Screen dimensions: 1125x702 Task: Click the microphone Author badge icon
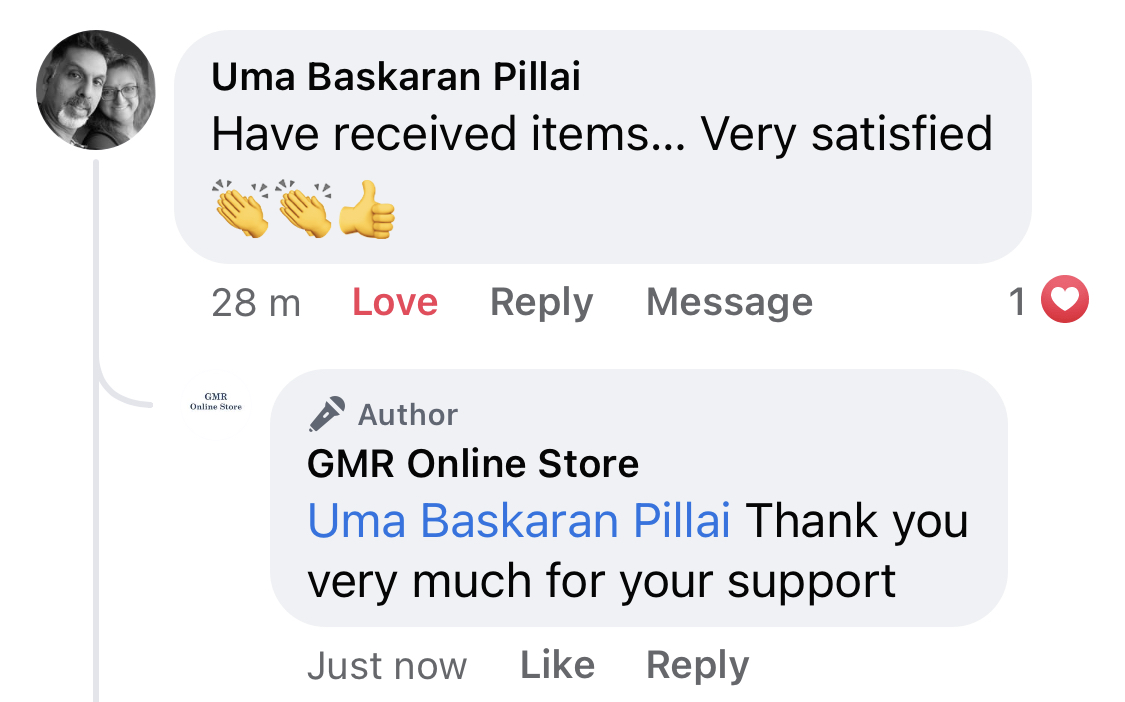327,414
